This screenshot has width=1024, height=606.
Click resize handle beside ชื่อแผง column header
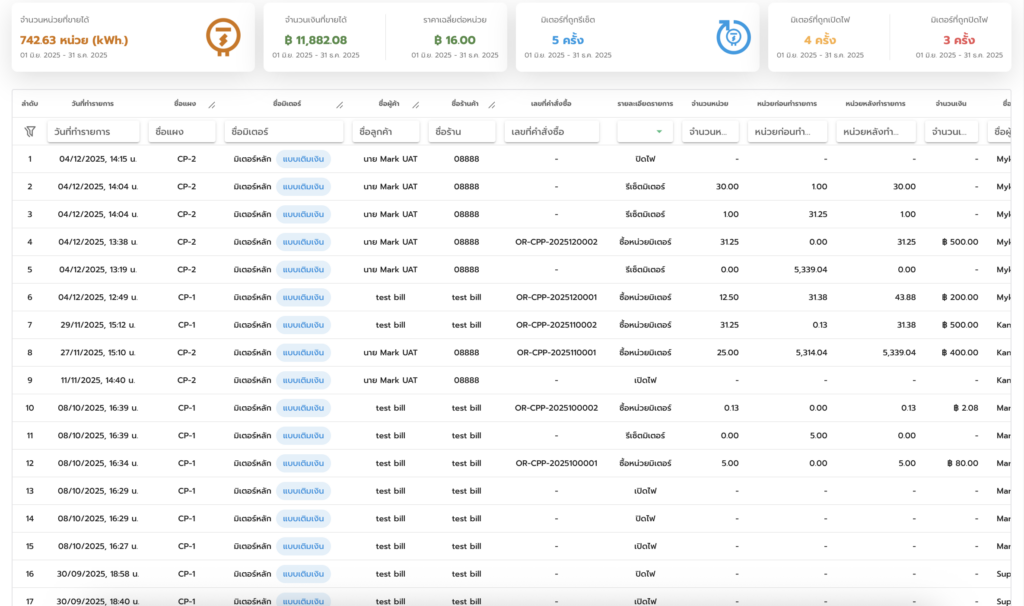click(211, 104)
